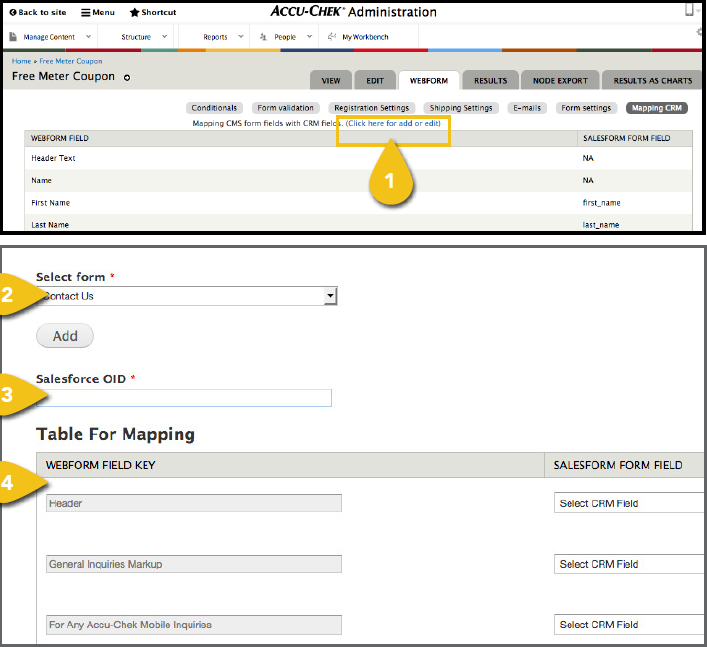Viewport: 707px width, 647px height.
Task: Switch to the EDIT tab
Action: pyautogui.click(x=375, y=81)
